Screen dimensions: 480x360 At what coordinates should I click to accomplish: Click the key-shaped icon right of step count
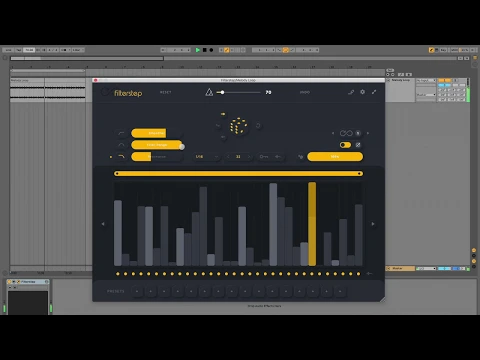pos(264,156)
